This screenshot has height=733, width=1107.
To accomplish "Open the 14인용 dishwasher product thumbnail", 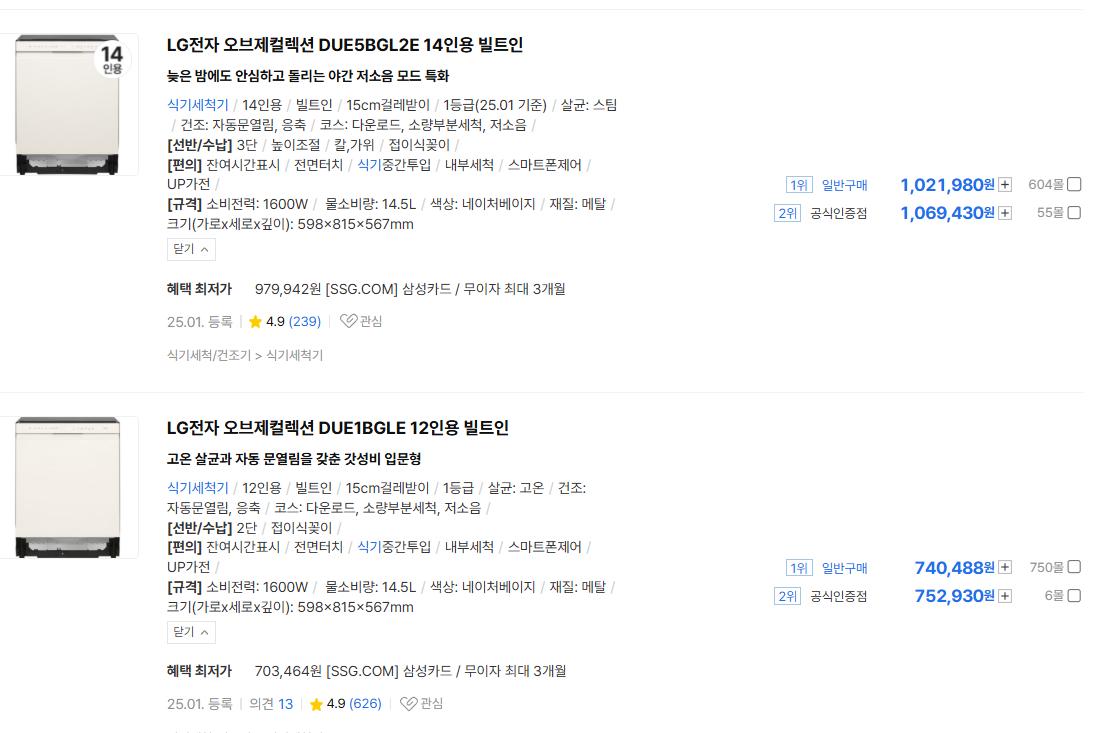I will click(68, 105).
